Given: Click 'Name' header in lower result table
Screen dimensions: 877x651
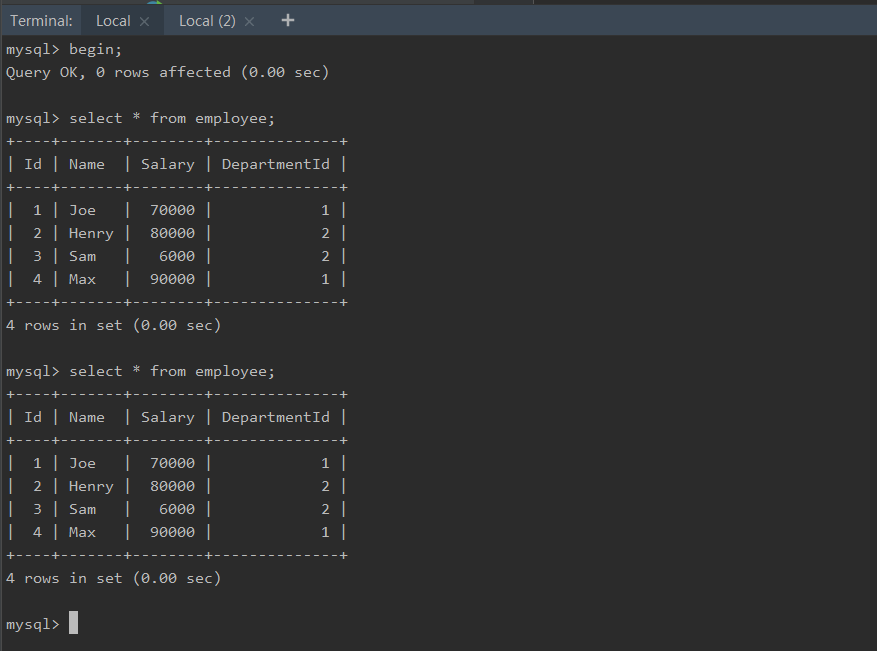Looking at the screenshot, I should click(x=87, y=417).
